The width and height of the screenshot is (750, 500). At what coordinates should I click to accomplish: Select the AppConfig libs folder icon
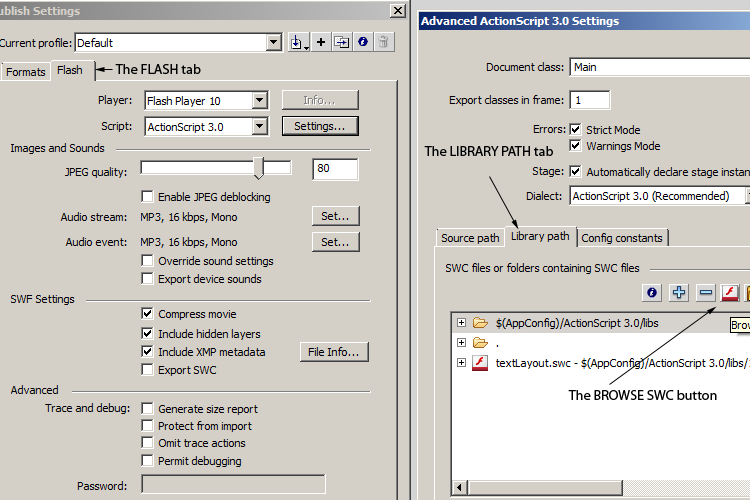[x=480, y=323]
